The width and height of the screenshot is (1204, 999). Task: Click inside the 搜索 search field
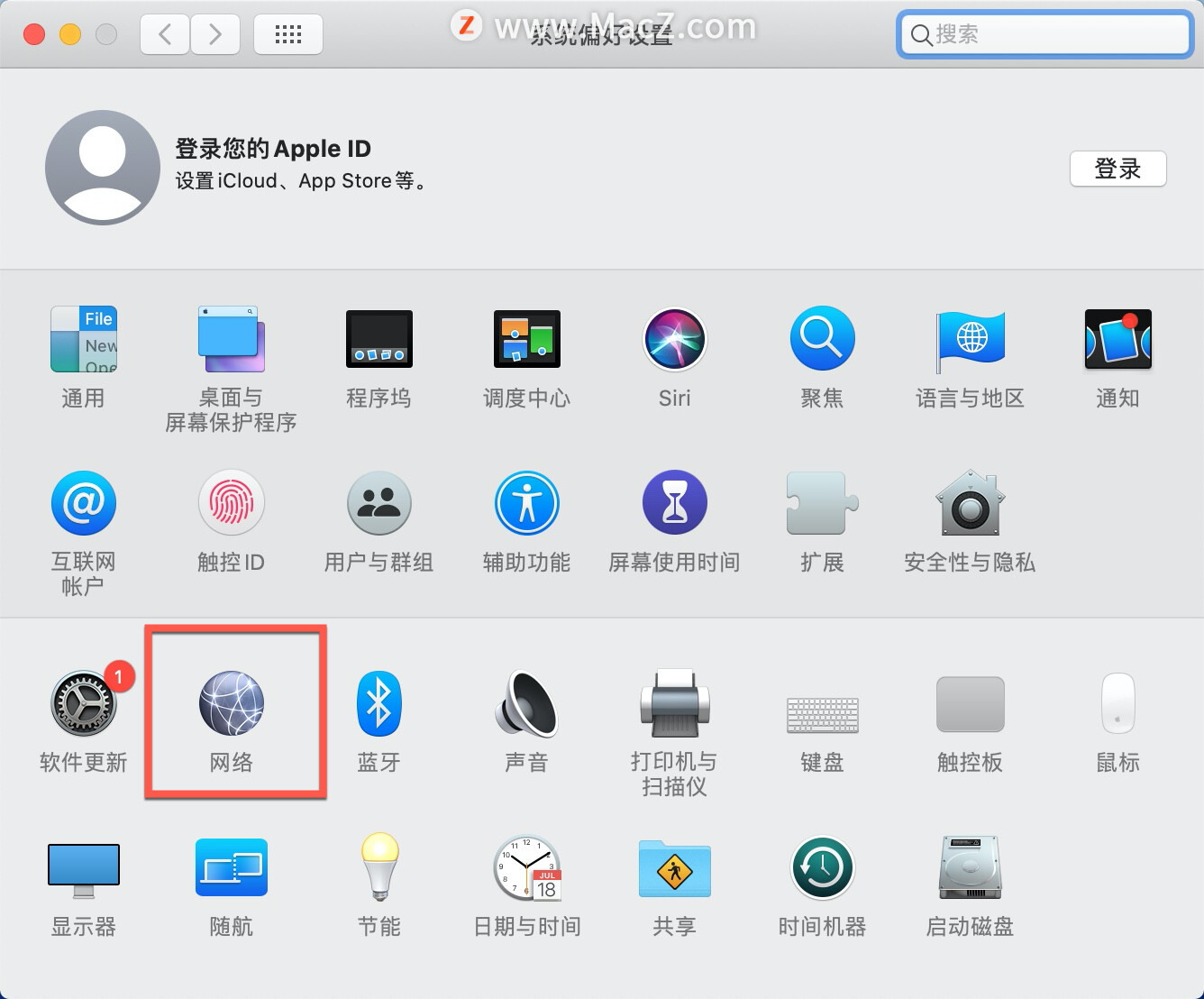click(x=1043, y=34)
